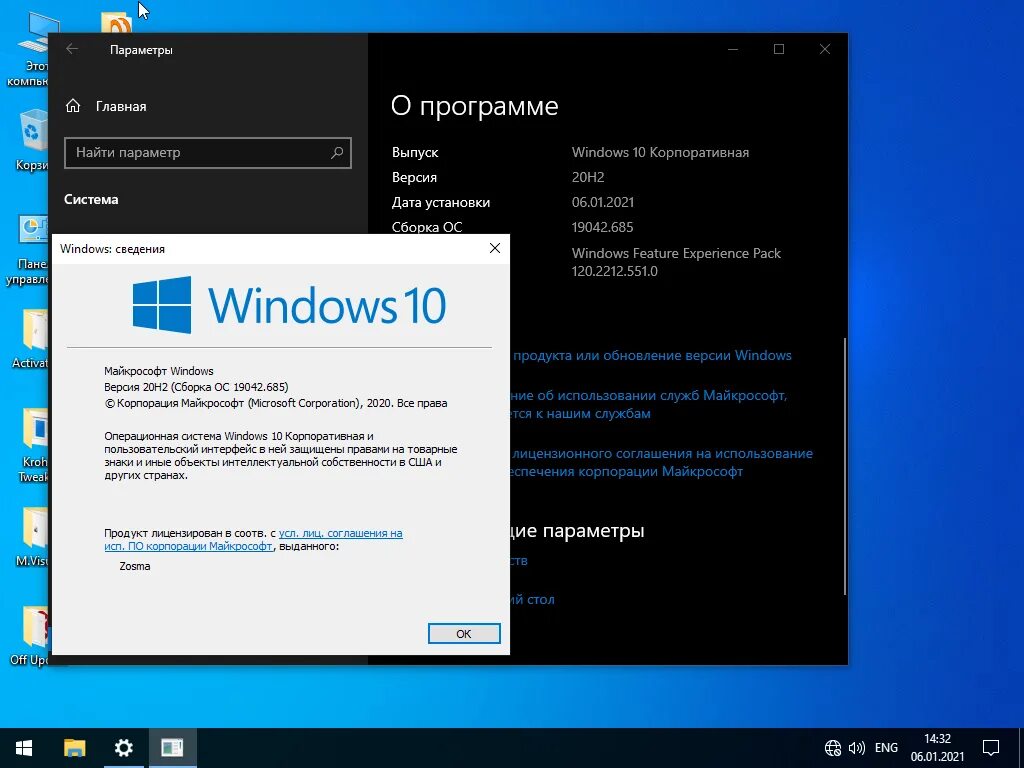
Task: Select the Activators folder on desktop
Action: click(x=30, y=338)
